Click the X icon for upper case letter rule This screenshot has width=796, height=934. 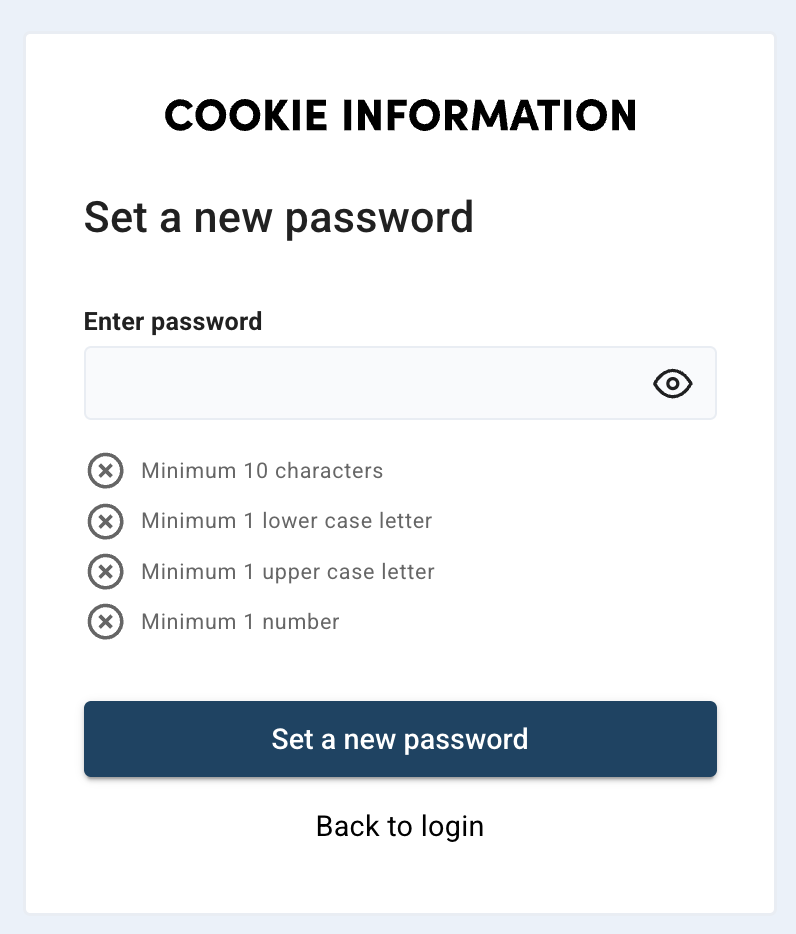tap(105, 571)
